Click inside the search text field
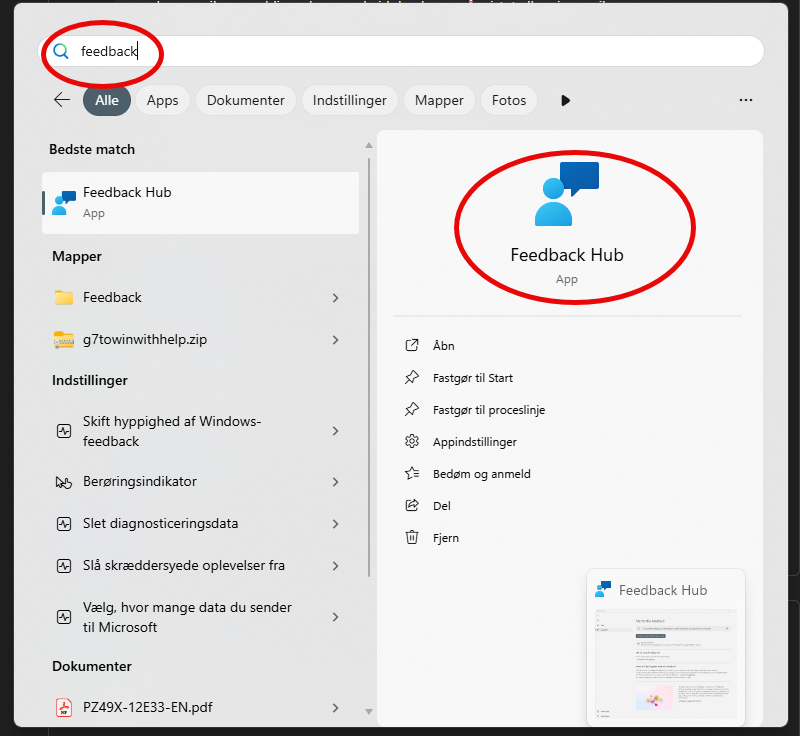 click(x=401, y=51)
